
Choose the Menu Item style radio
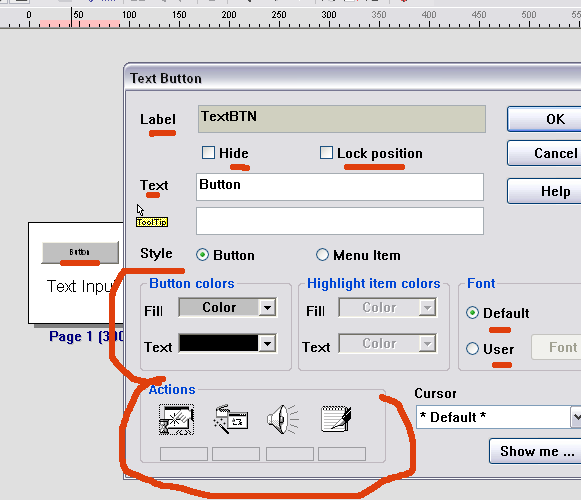[322, 255]
